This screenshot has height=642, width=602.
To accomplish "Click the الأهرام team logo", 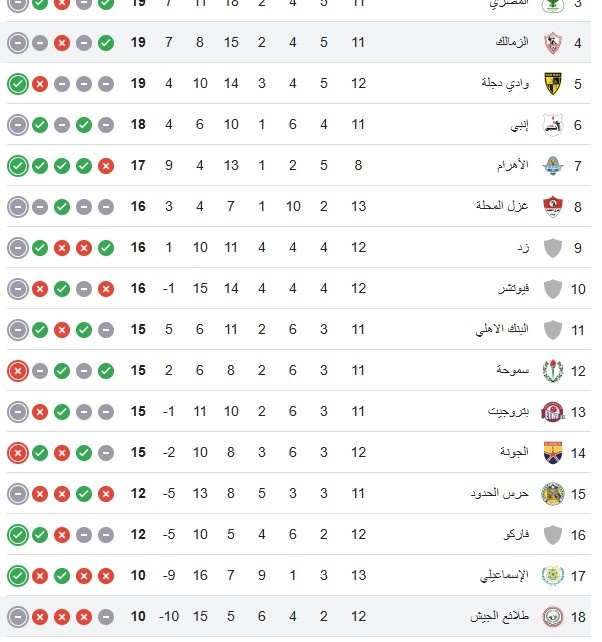I will [x=551, y=166].
